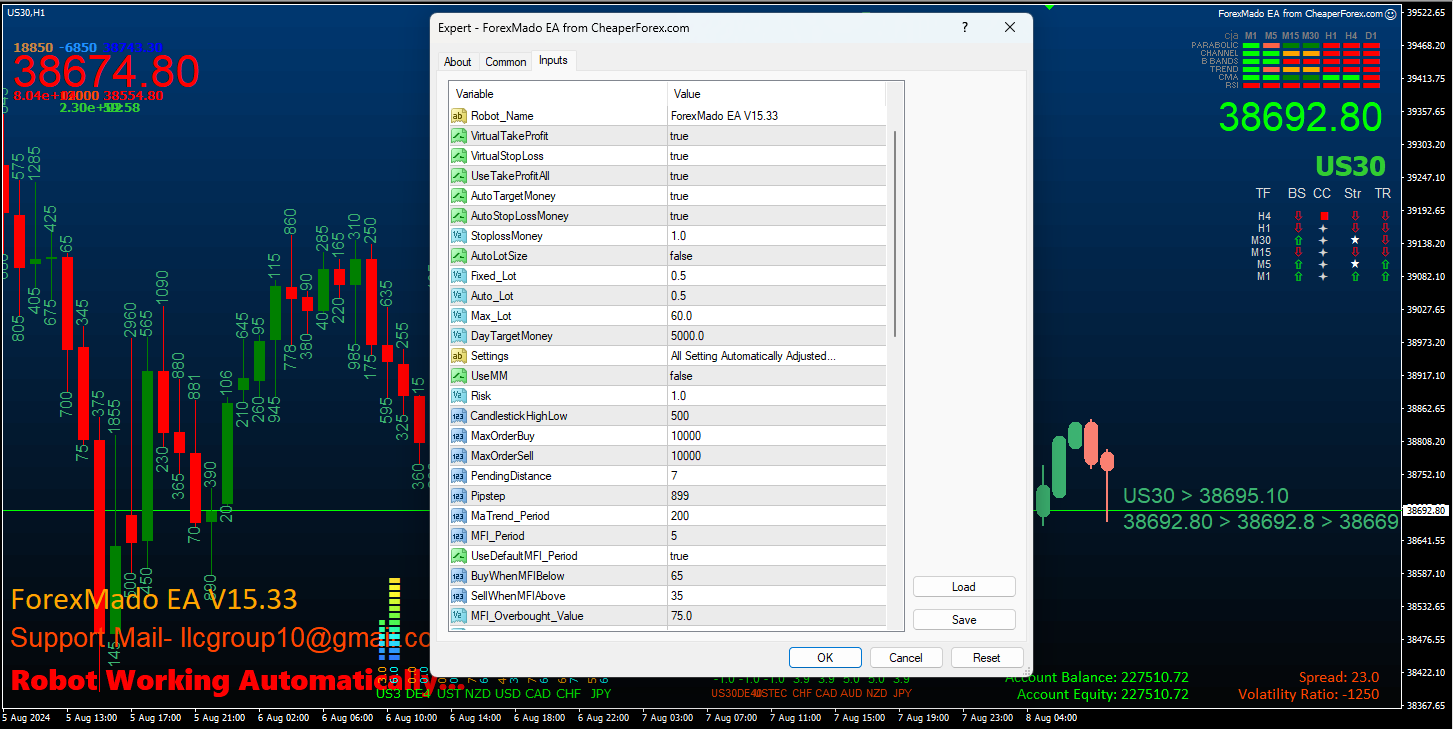Edit the Pipstep value 899
1453x729 pixels.
click(x=777, y=496)
